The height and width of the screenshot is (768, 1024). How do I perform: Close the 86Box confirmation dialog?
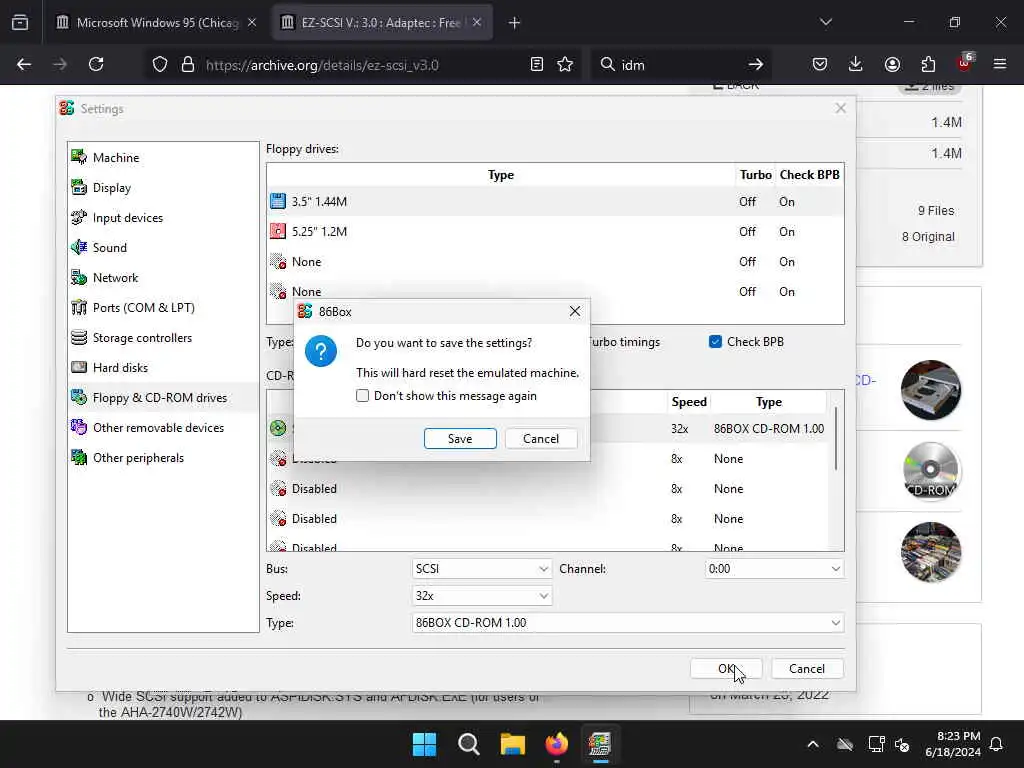click(x=575, y=312)
